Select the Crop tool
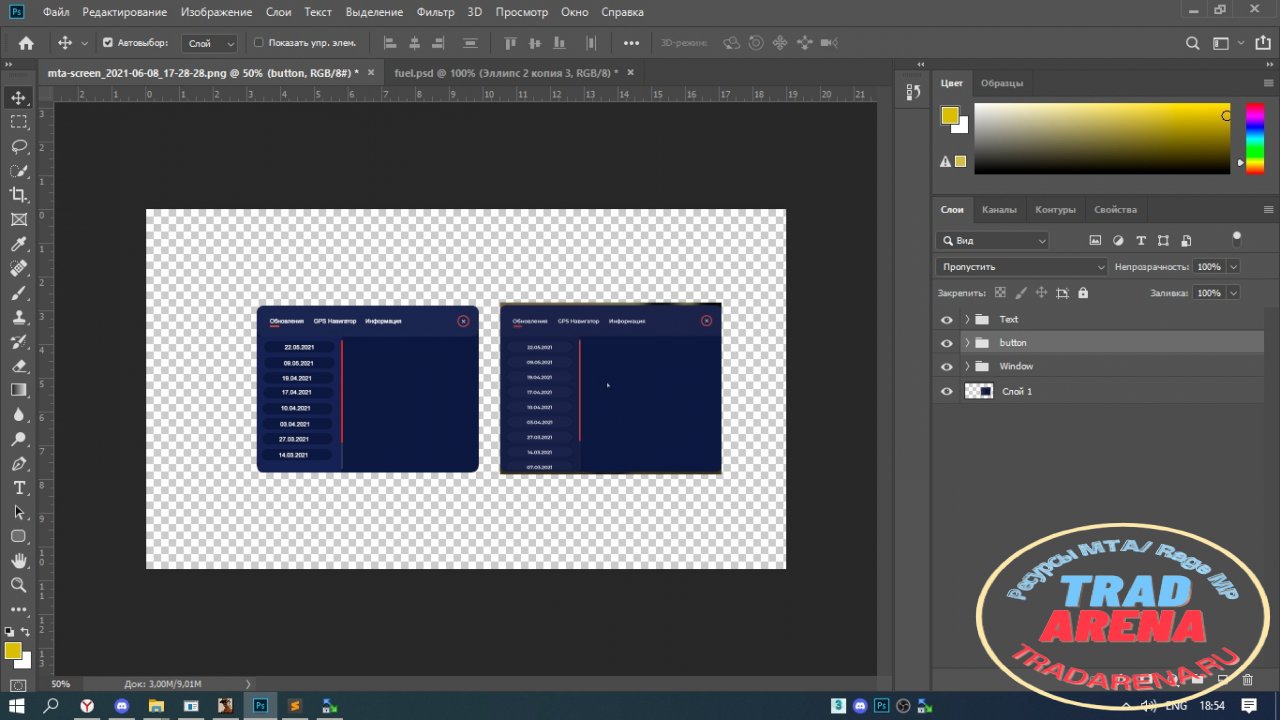 tap(19, 195)
